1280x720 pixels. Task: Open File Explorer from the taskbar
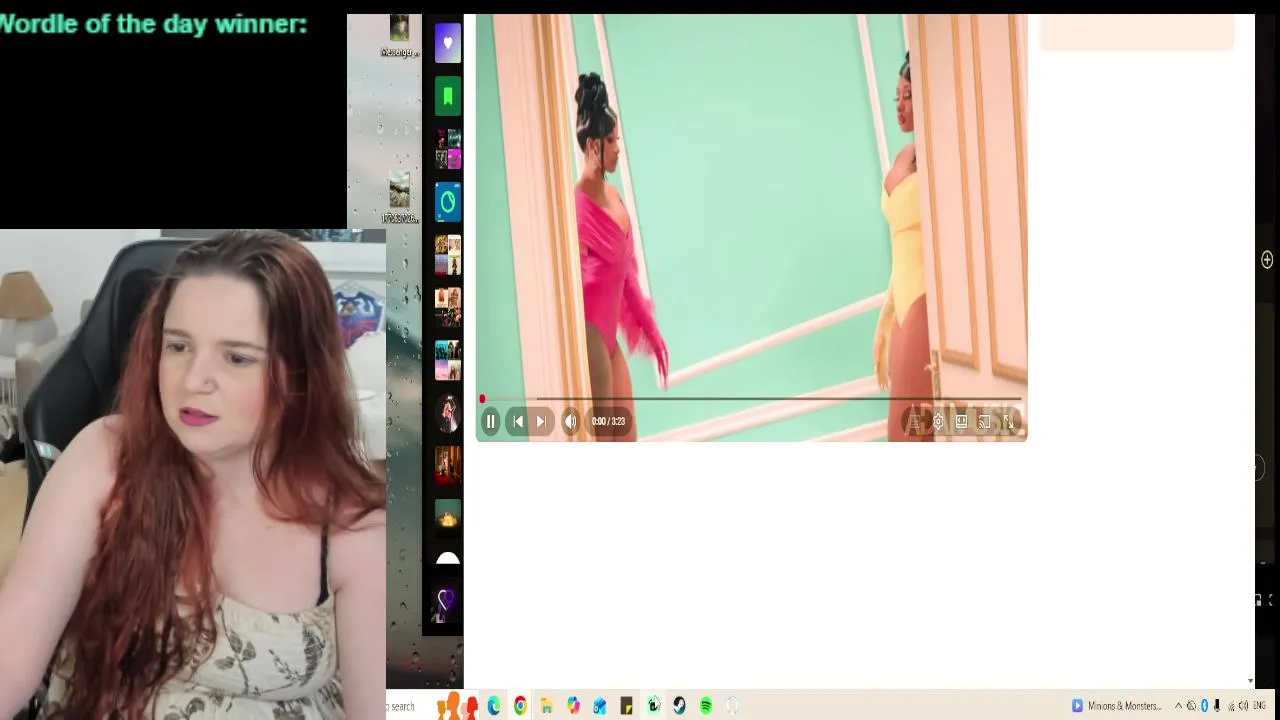click(x=547, y=707)
